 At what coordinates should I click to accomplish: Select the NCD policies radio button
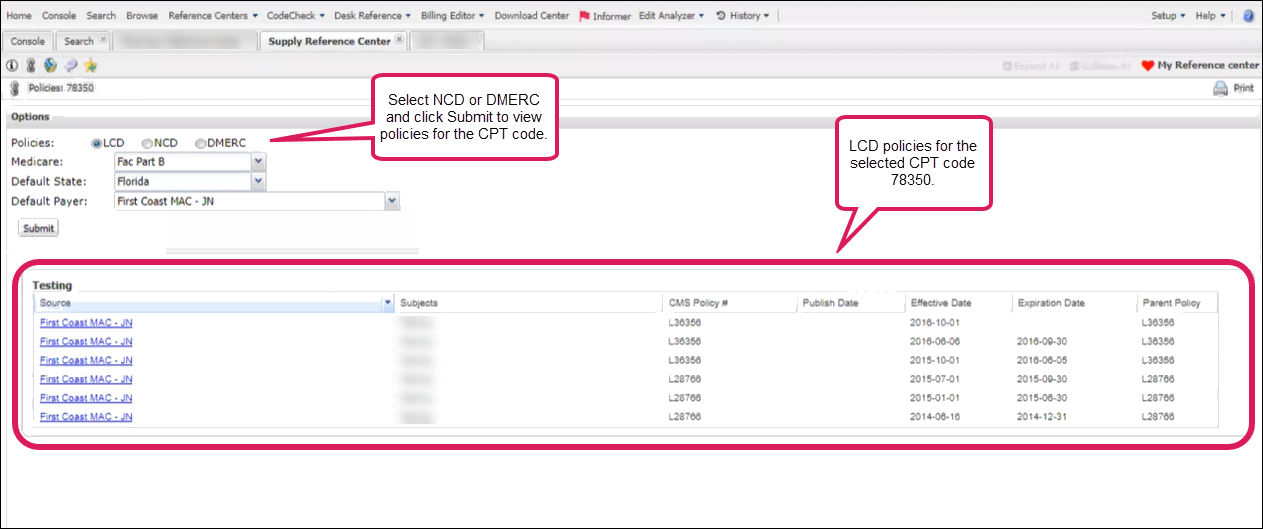click(147, 143)
